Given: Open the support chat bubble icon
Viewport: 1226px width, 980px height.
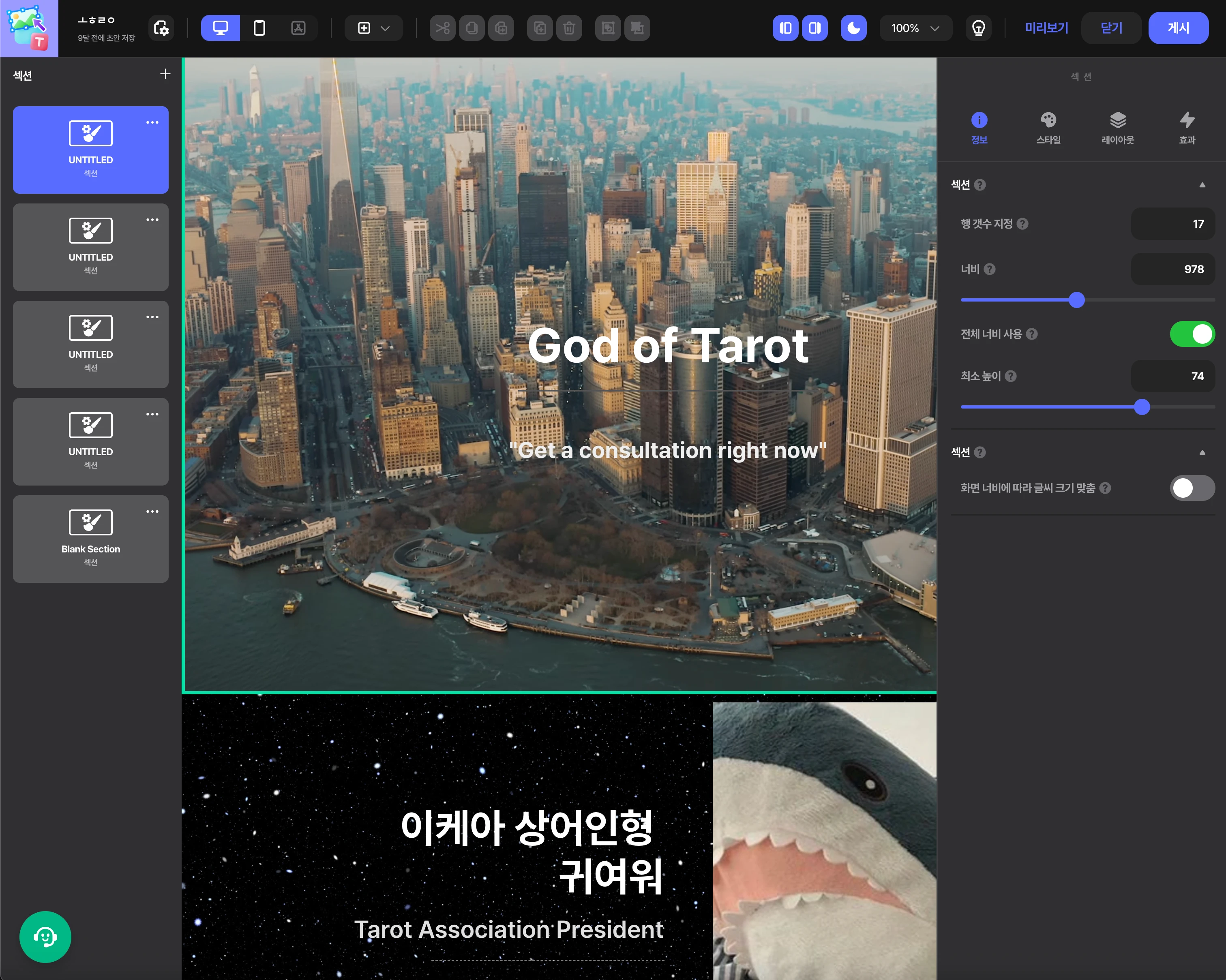Looking at the screenshot, I should tap(45, 936).
